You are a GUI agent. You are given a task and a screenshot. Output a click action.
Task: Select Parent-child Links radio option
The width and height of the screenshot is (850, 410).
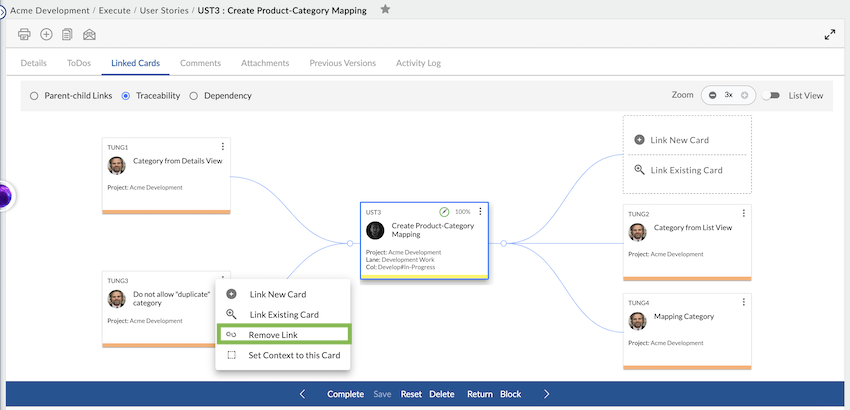(x=34, y=96)
